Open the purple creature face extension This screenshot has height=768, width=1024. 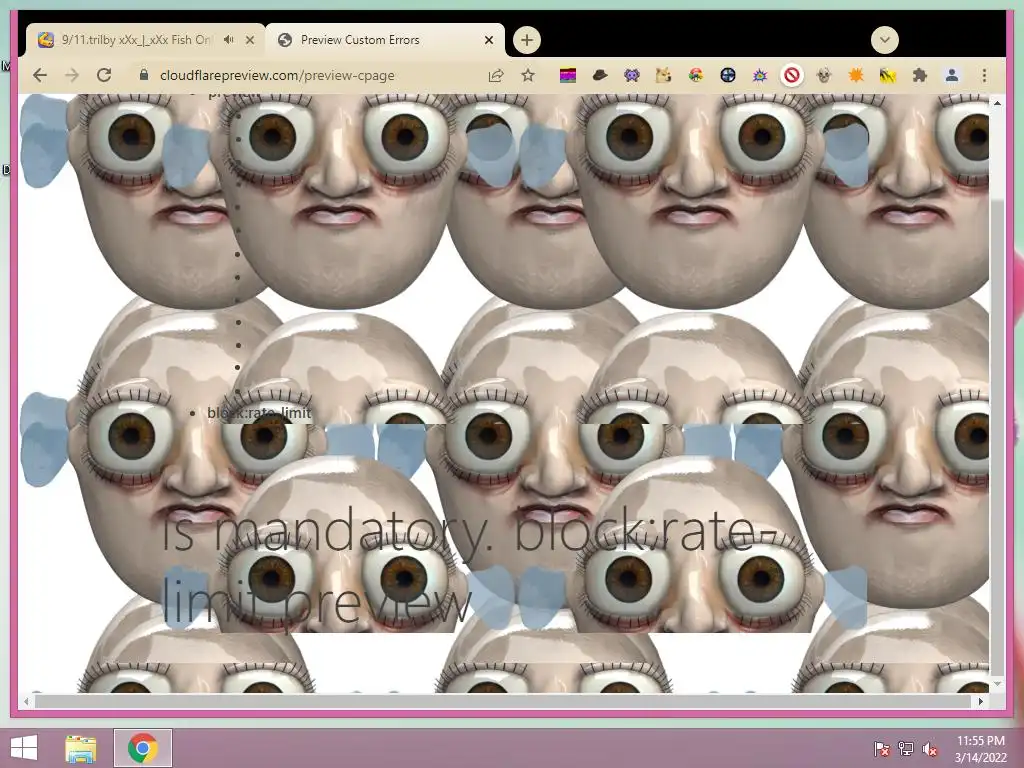(x=632, y=76)
